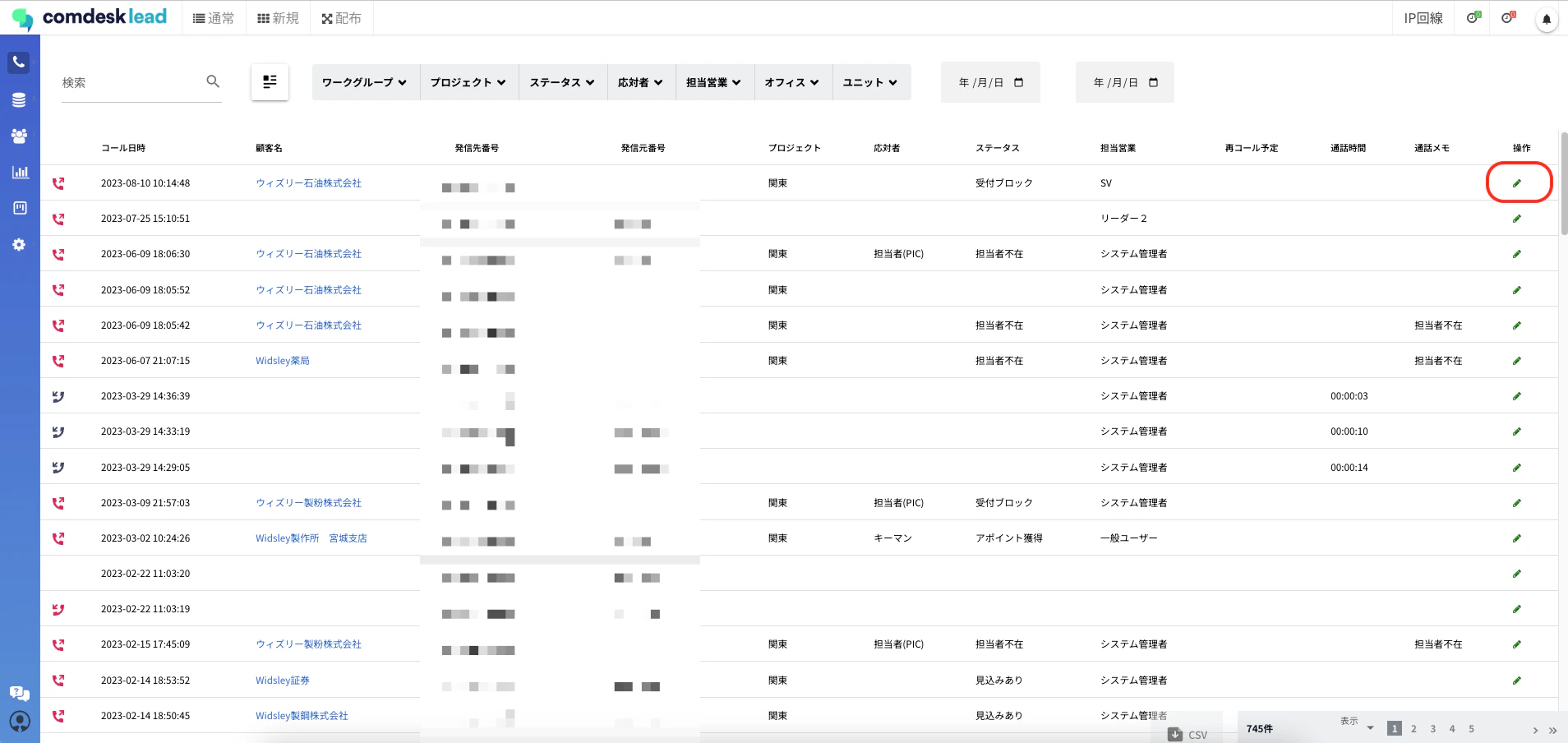Open the phone call section in sidebar
Image resolution: width=1568 pixels, height=743 pixels.
(x=19, y=62)
